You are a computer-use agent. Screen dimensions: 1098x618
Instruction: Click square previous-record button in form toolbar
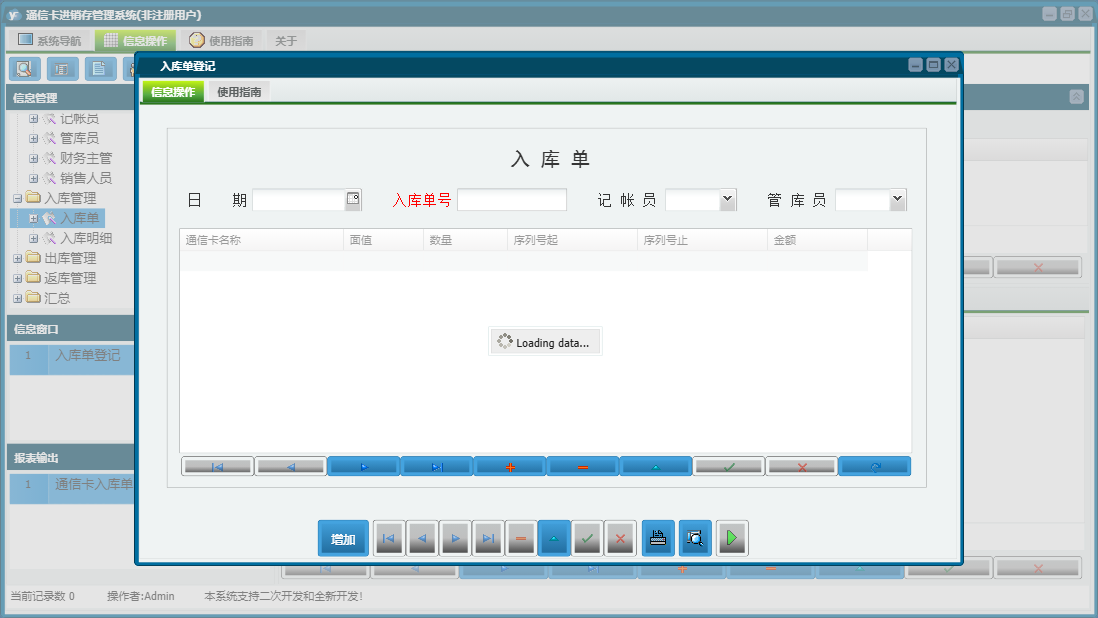pyautogui.click(x=422, y=538)
